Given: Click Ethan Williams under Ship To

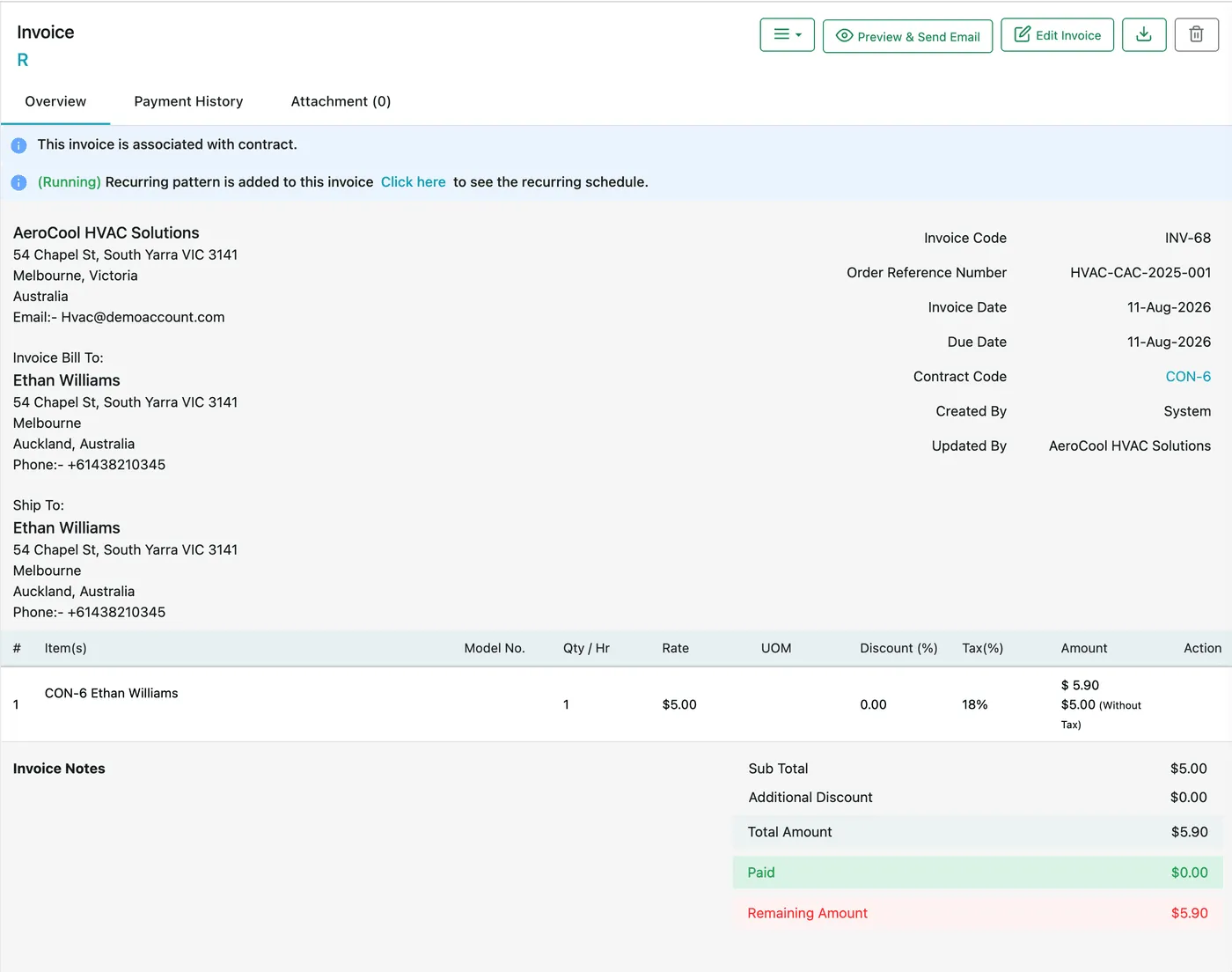Looking at the screenshot, I should pyautogui.click(x=67, y=528).
